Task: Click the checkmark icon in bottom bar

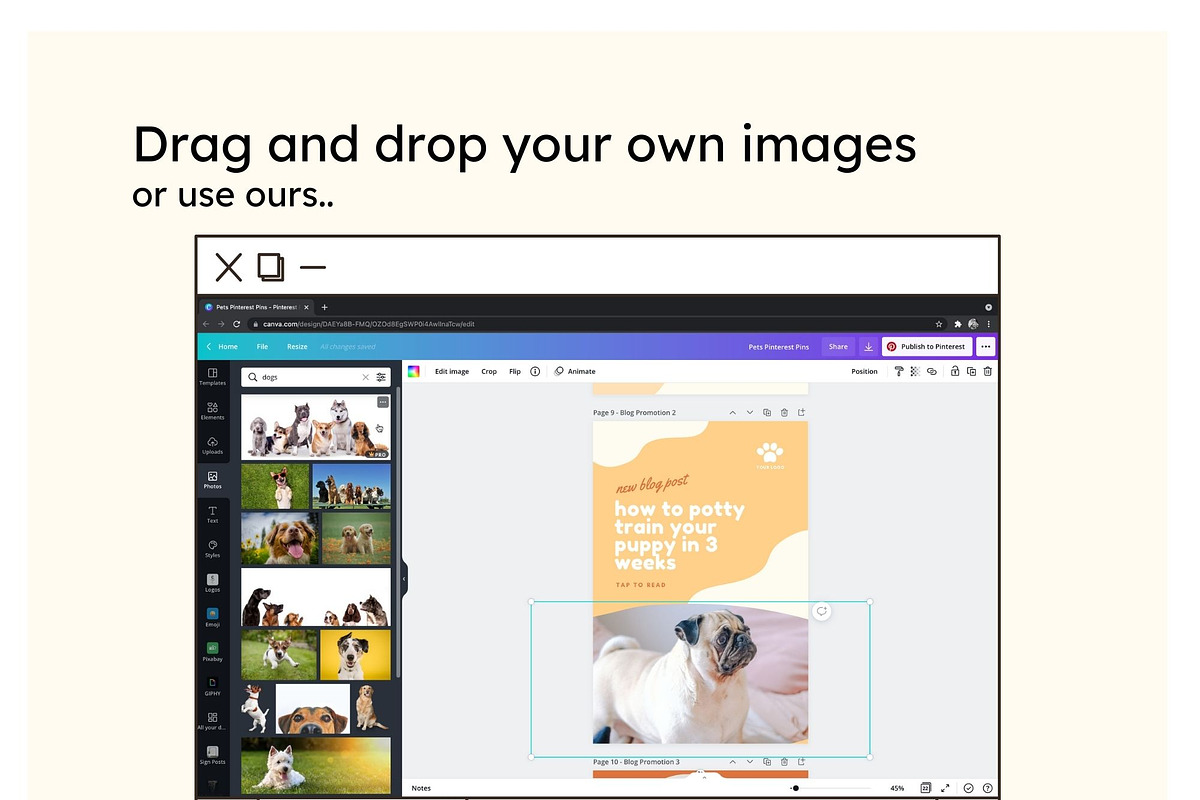Action: (x=968, y=788)
